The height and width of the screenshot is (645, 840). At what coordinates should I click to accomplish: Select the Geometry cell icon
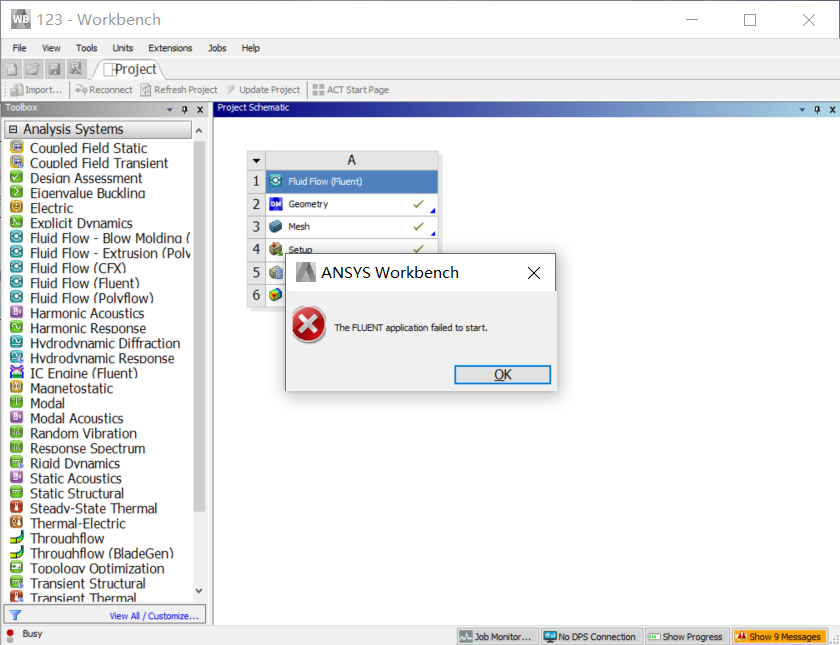pyautogui.click(x=276, y=204)
